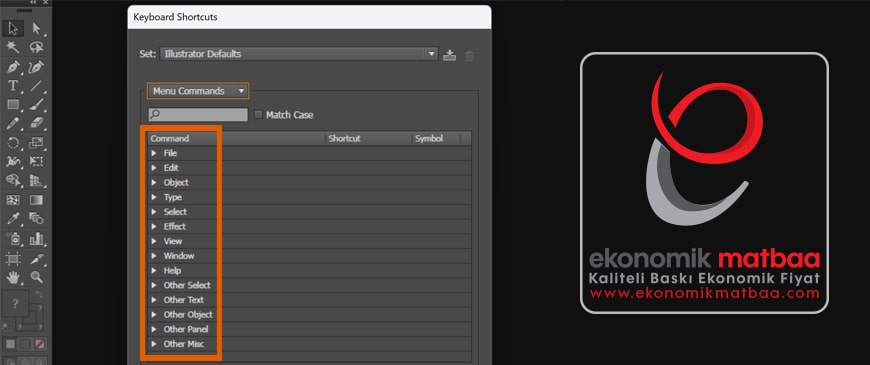Select the Line Segment tool

tap(37, 85)
